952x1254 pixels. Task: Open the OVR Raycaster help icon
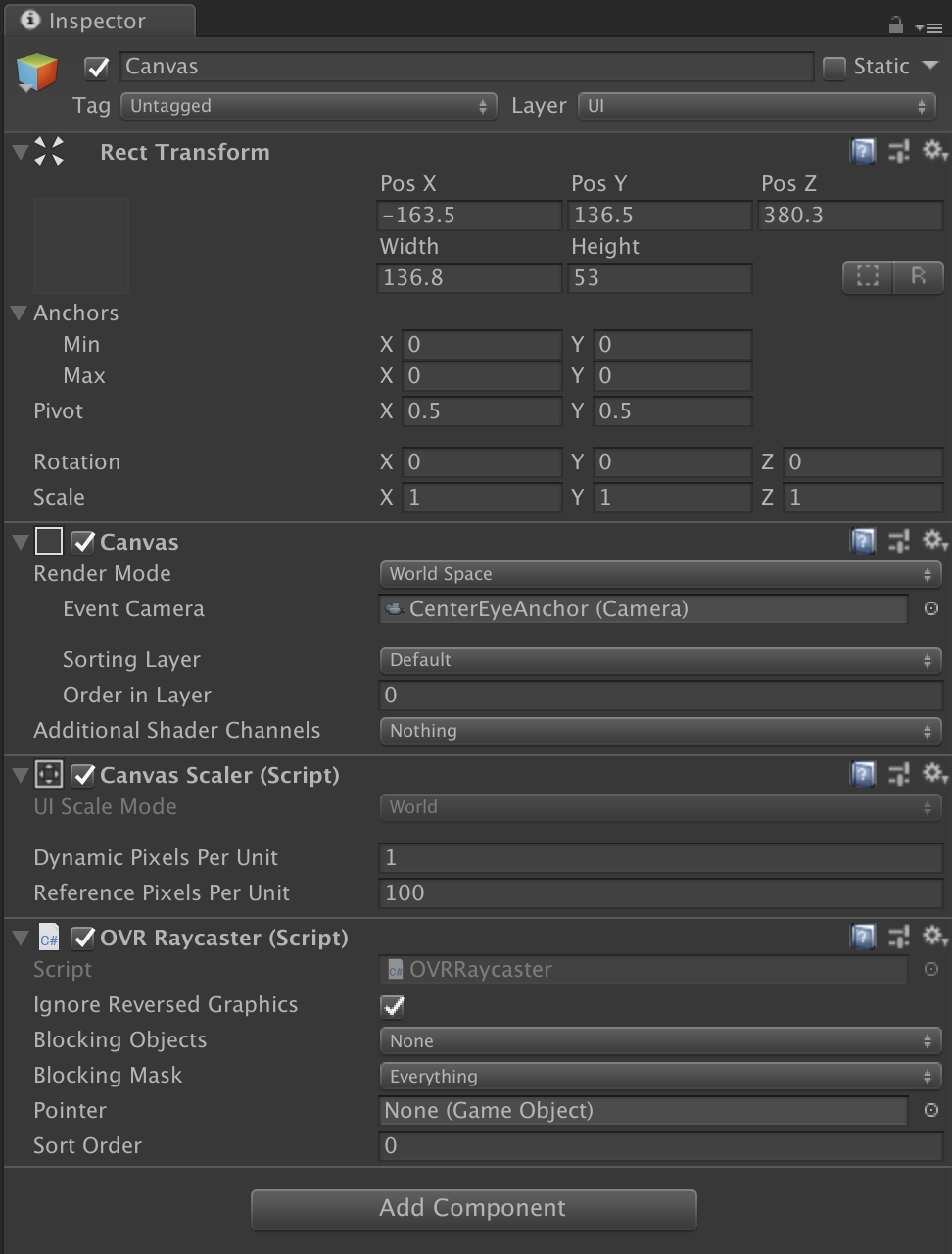tap(862, 937)
